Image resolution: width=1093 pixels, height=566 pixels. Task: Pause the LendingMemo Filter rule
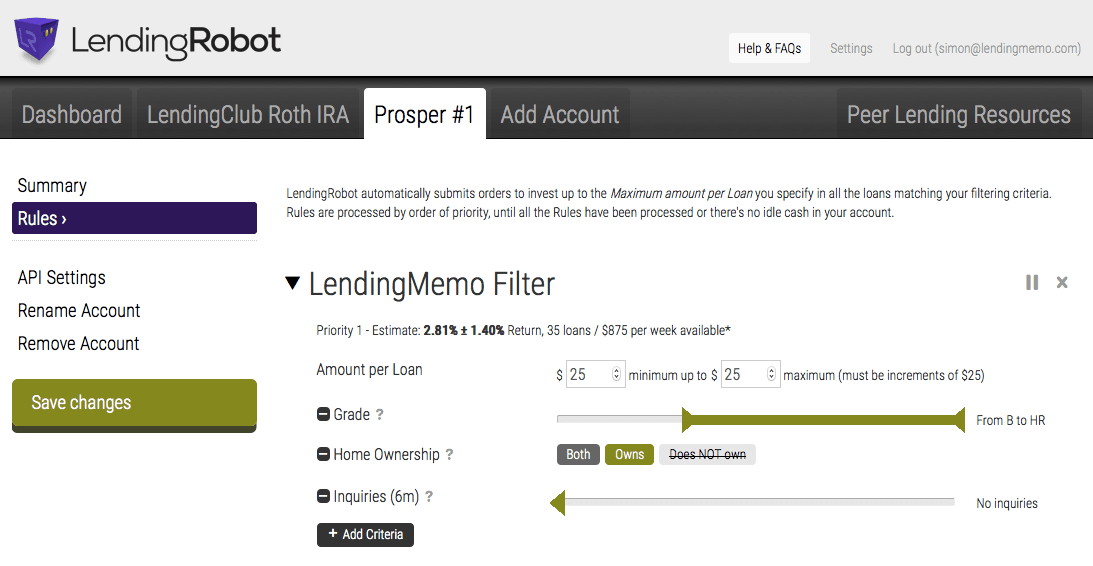pos(1032,283)
